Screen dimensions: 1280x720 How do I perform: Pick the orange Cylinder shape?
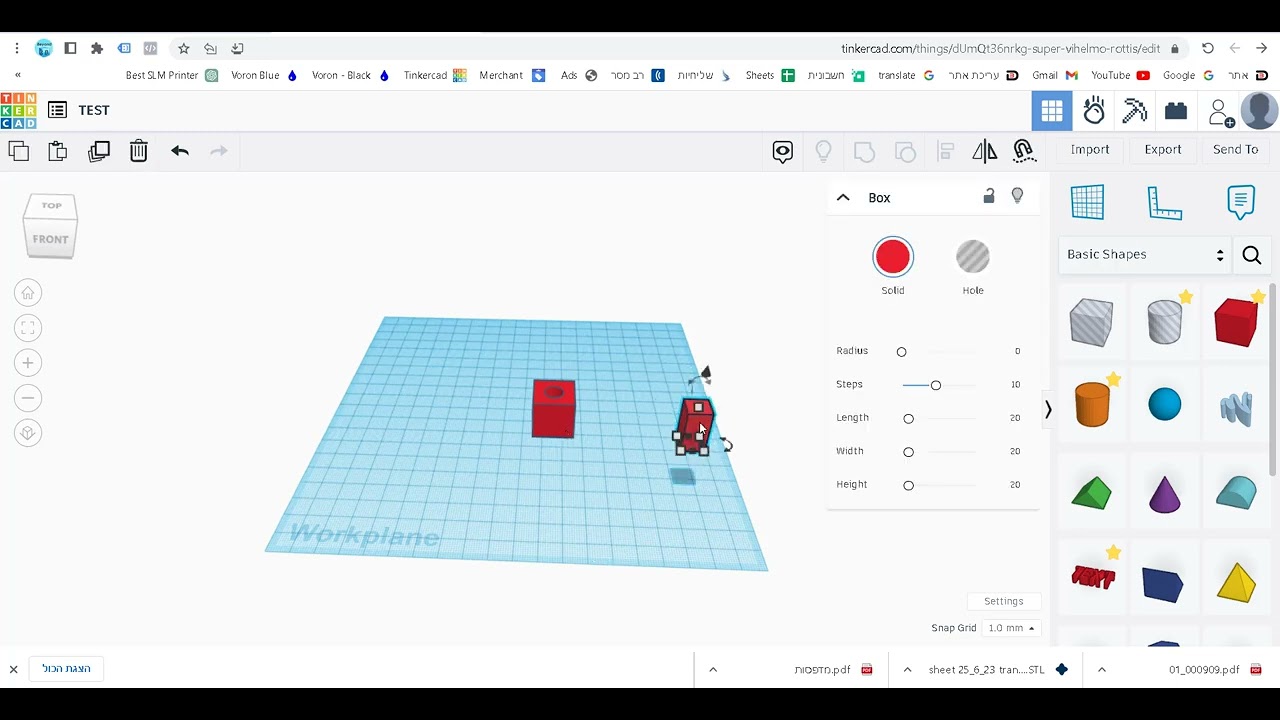[1092, 404]
